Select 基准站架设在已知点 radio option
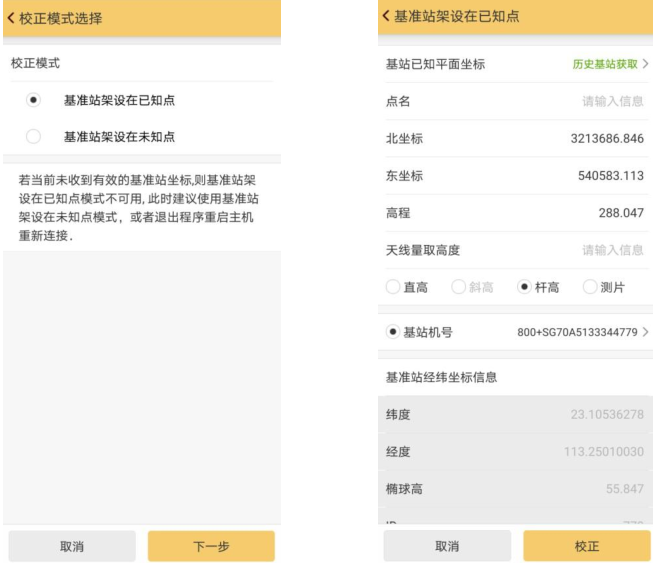Image resolution: width=653 pixels, height=563 pixels. [34, 100]
